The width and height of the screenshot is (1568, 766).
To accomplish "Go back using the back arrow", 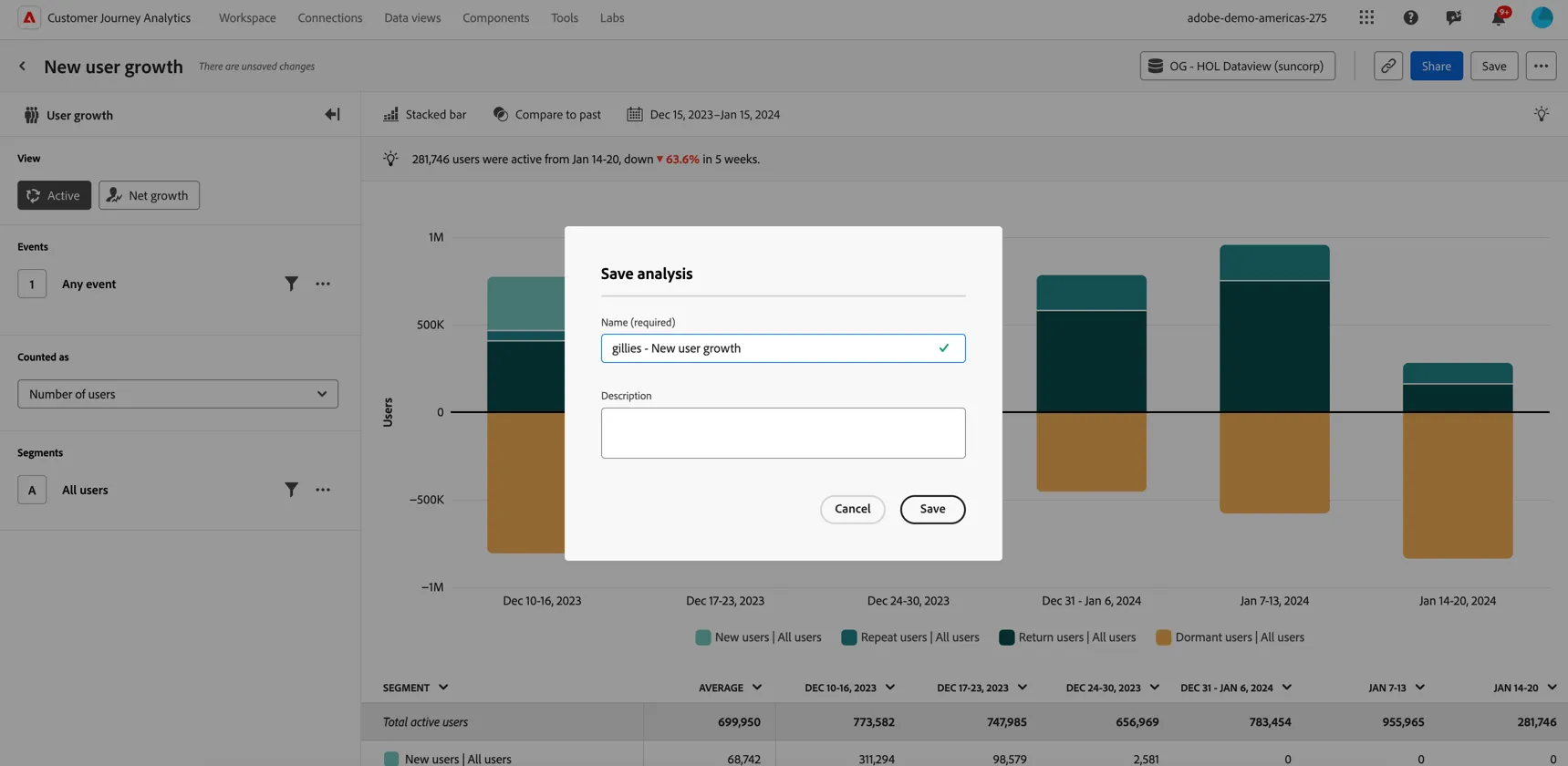I will click(23, 67).
